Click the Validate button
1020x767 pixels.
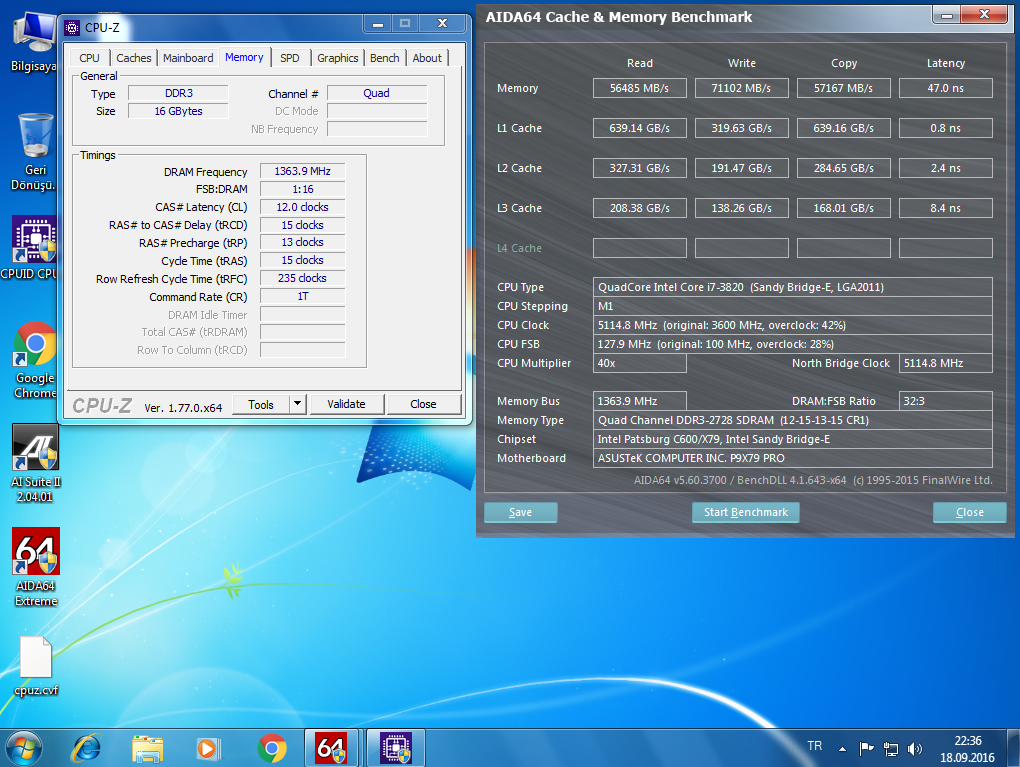coord(346,404)
